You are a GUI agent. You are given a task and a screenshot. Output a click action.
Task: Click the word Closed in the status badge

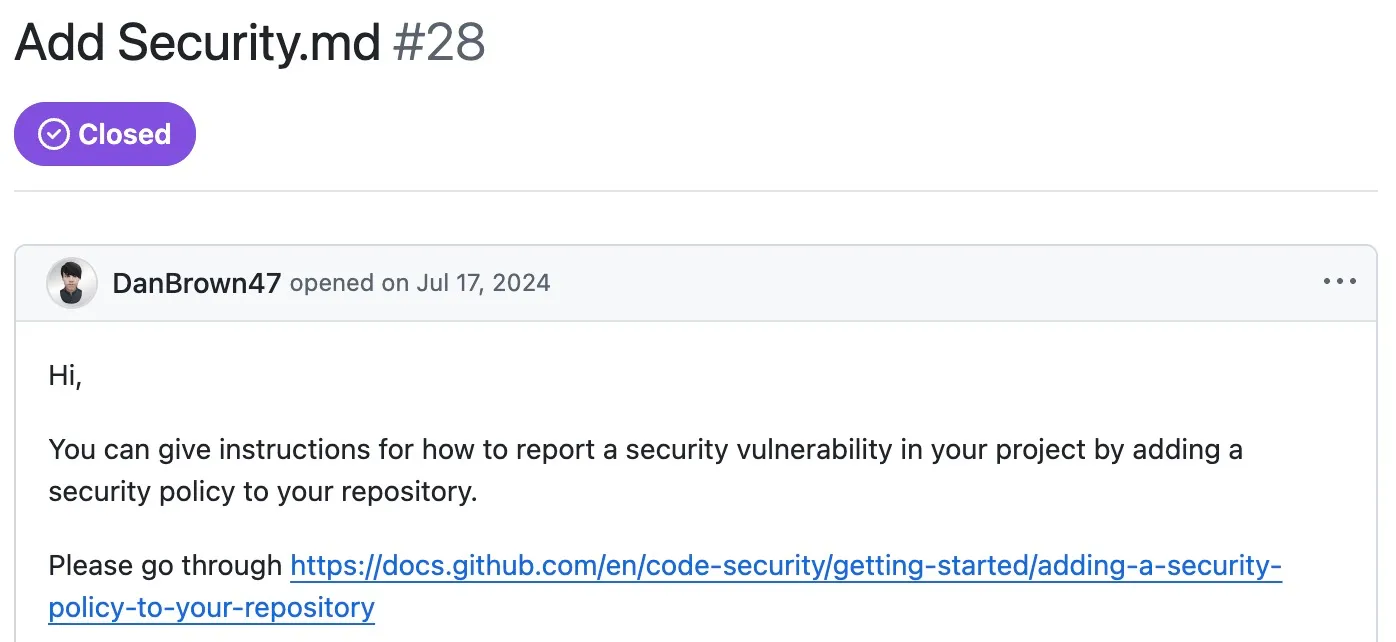click(124, 134)
